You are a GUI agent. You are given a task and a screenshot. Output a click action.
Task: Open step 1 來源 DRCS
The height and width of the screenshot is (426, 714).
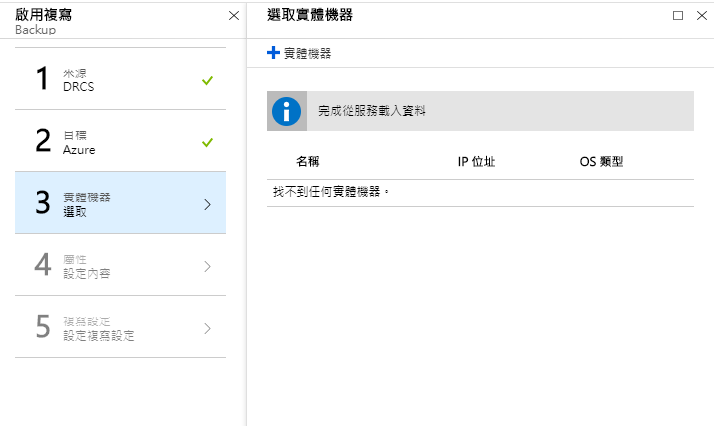coord(120,79)
